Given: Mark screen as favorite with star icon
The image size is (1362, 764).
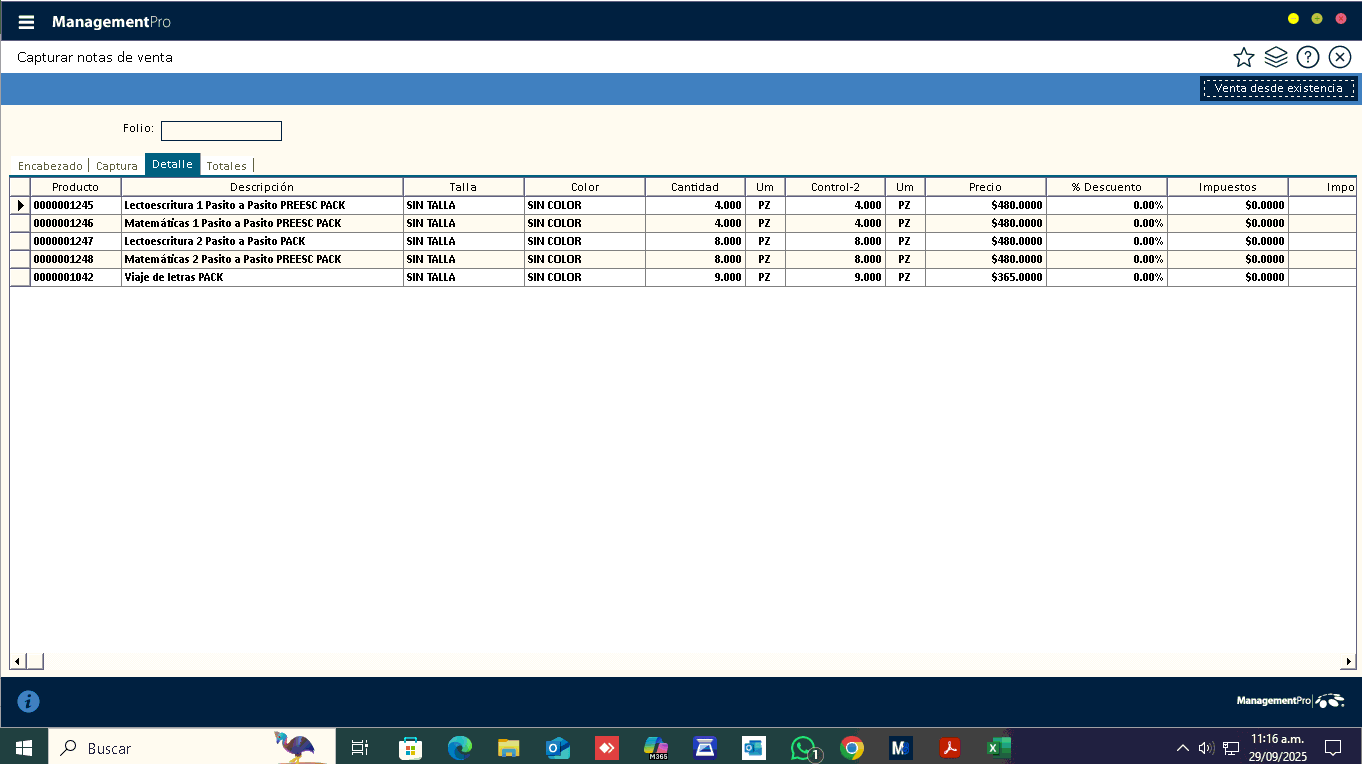Looking at the screenshot, I should pos(1243,57).
